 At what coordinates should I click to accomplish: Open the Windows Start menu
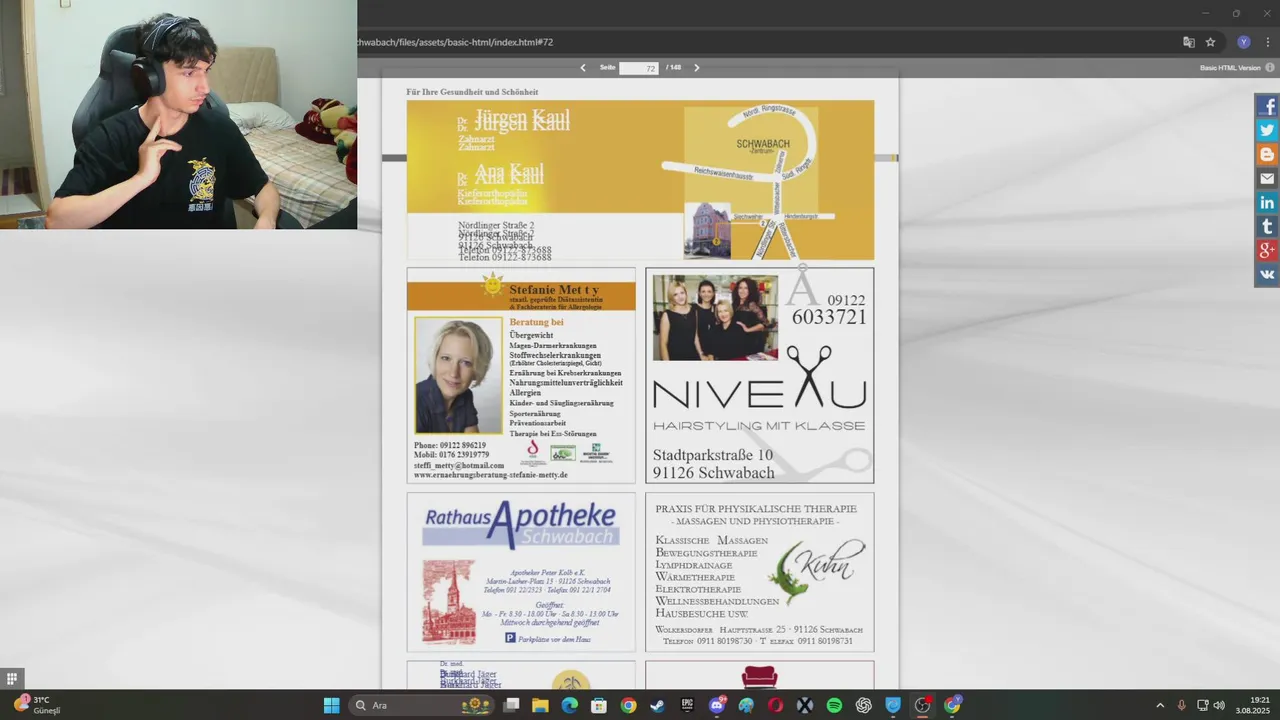point(331,705)
